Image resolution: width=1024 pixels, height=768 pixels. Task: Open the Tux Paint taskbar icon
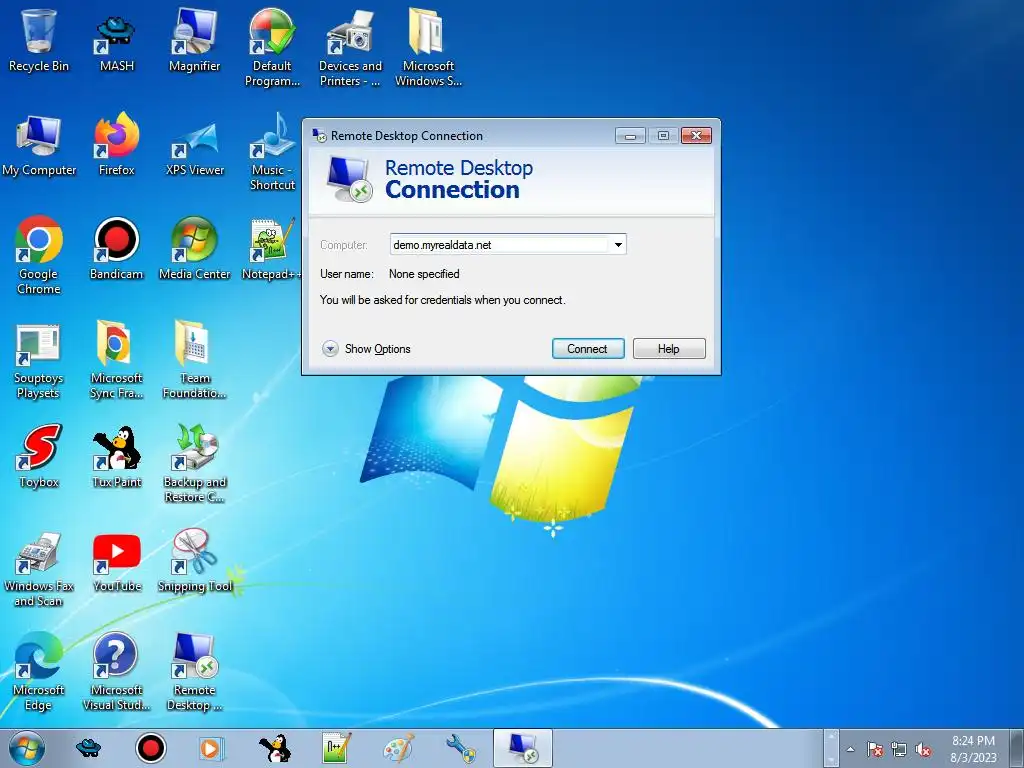click(274, 748)
